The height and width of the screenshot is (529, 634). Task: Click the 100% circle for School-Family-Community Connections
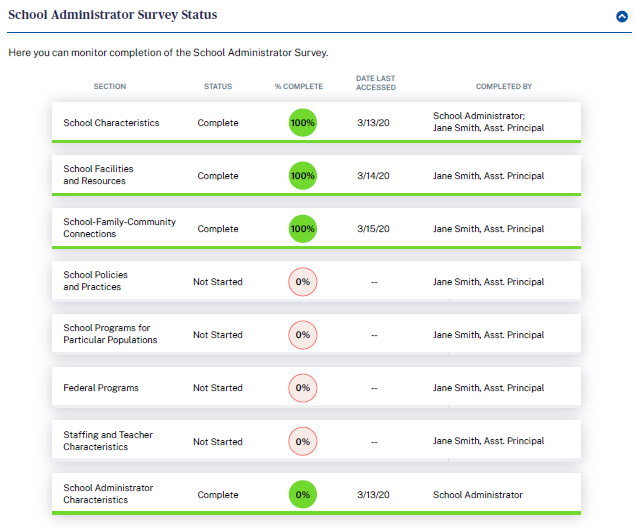(x=302, y=229)
